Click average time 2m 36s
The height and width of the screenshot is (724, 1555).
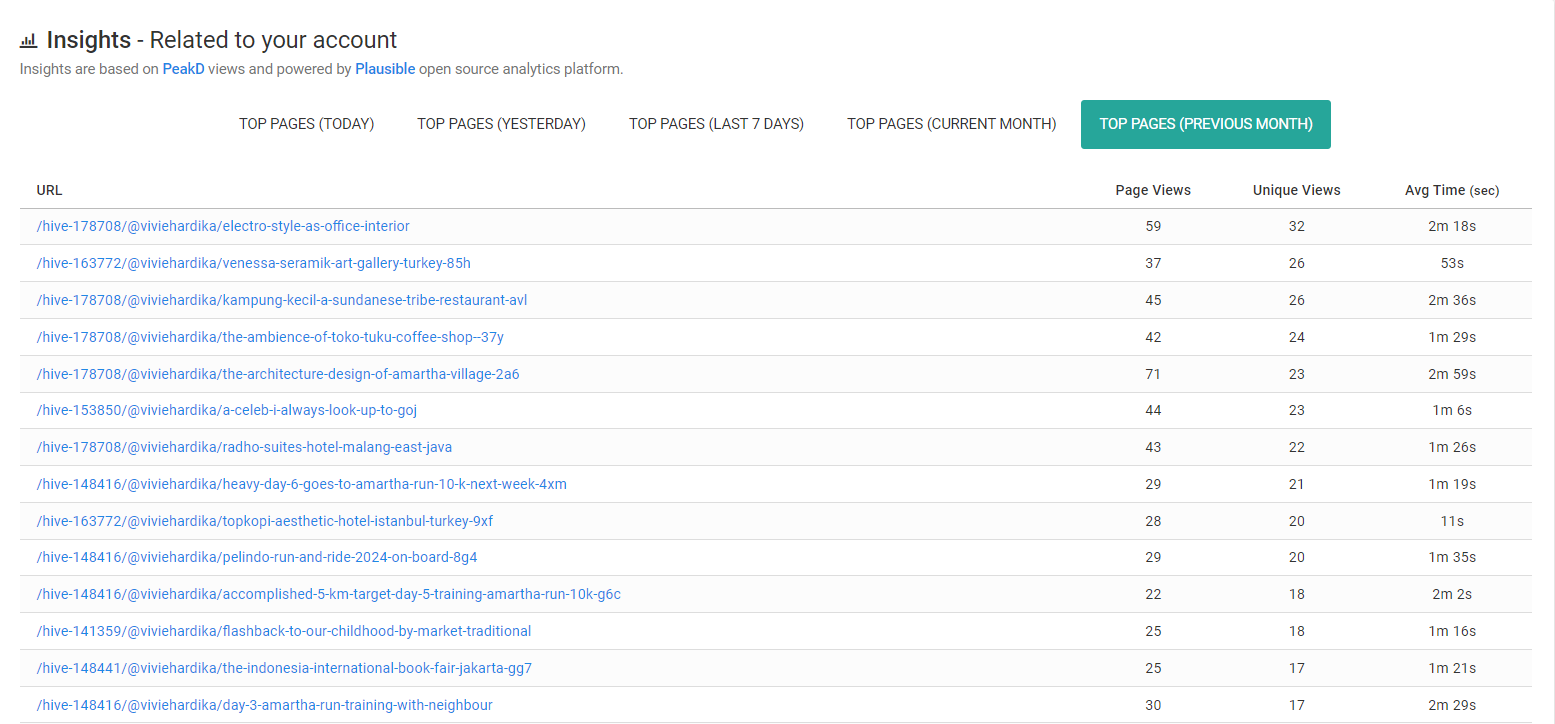point(1452,300)
